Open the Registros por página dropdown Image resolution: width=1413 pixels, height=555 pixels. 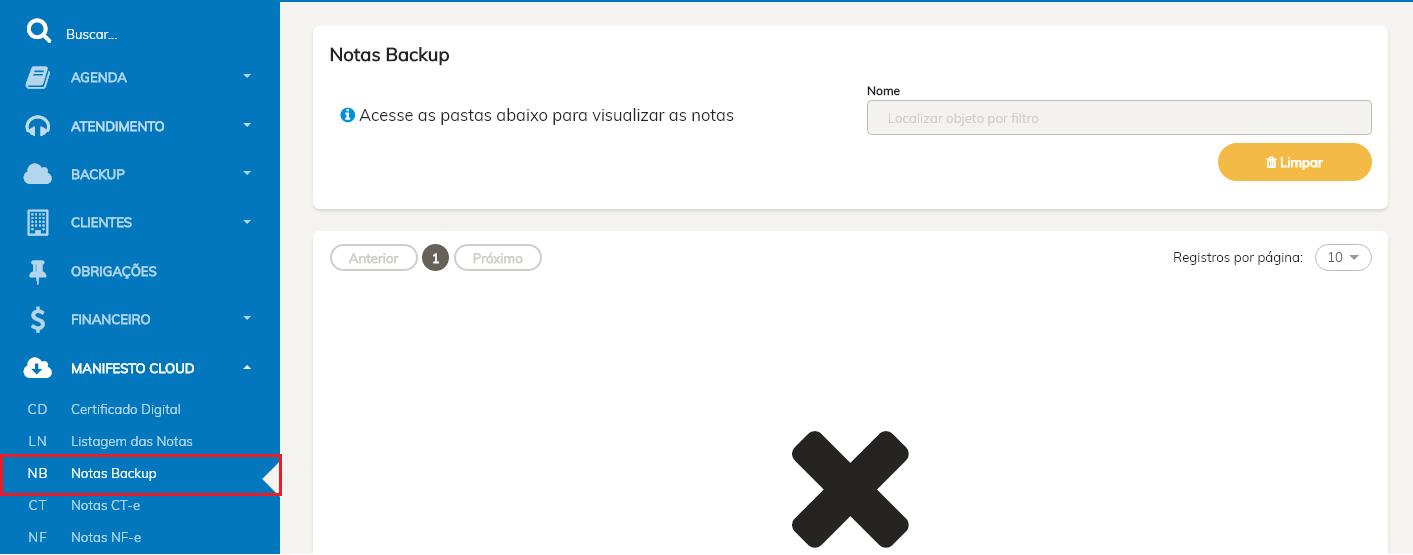pos(1343,258)
